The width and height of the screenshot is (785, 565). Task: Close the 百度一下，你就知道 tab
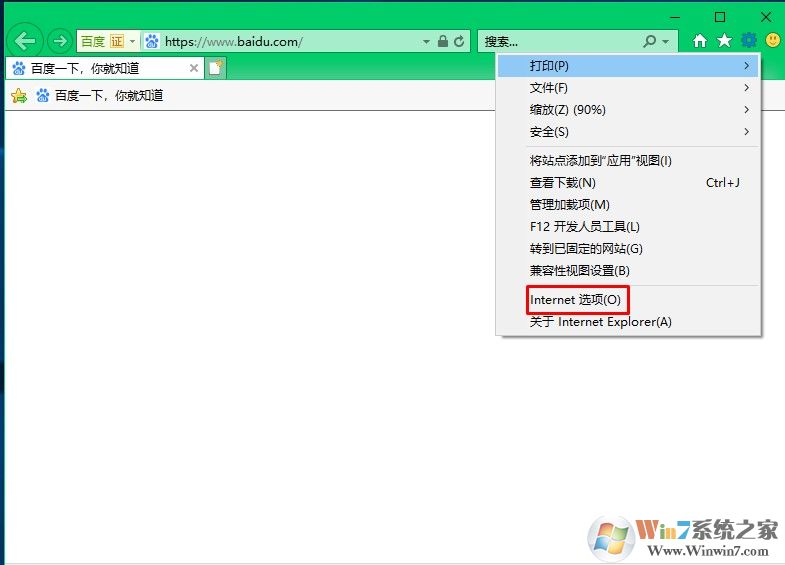tap(194, 68)
